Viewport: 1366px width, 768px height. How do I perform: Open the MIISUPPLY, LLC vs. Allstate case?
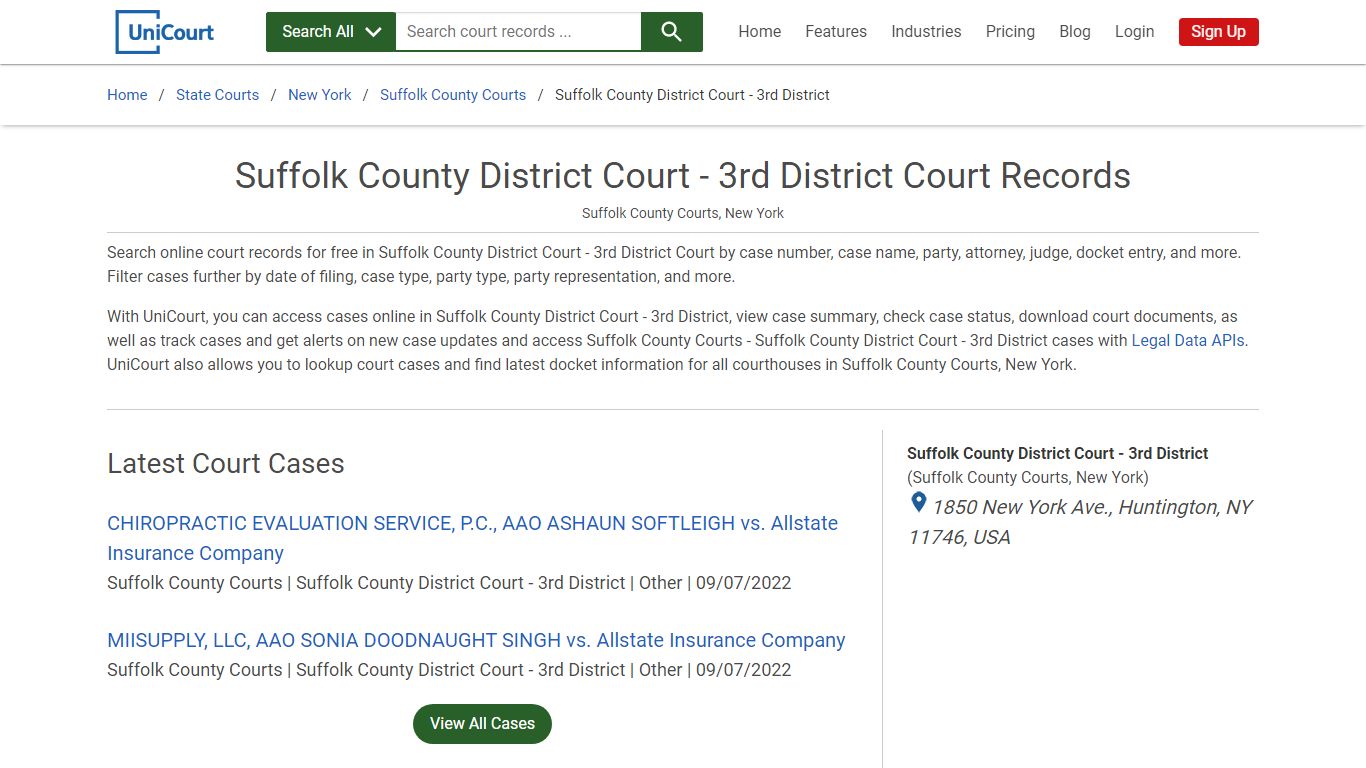(x=476, y=640)
